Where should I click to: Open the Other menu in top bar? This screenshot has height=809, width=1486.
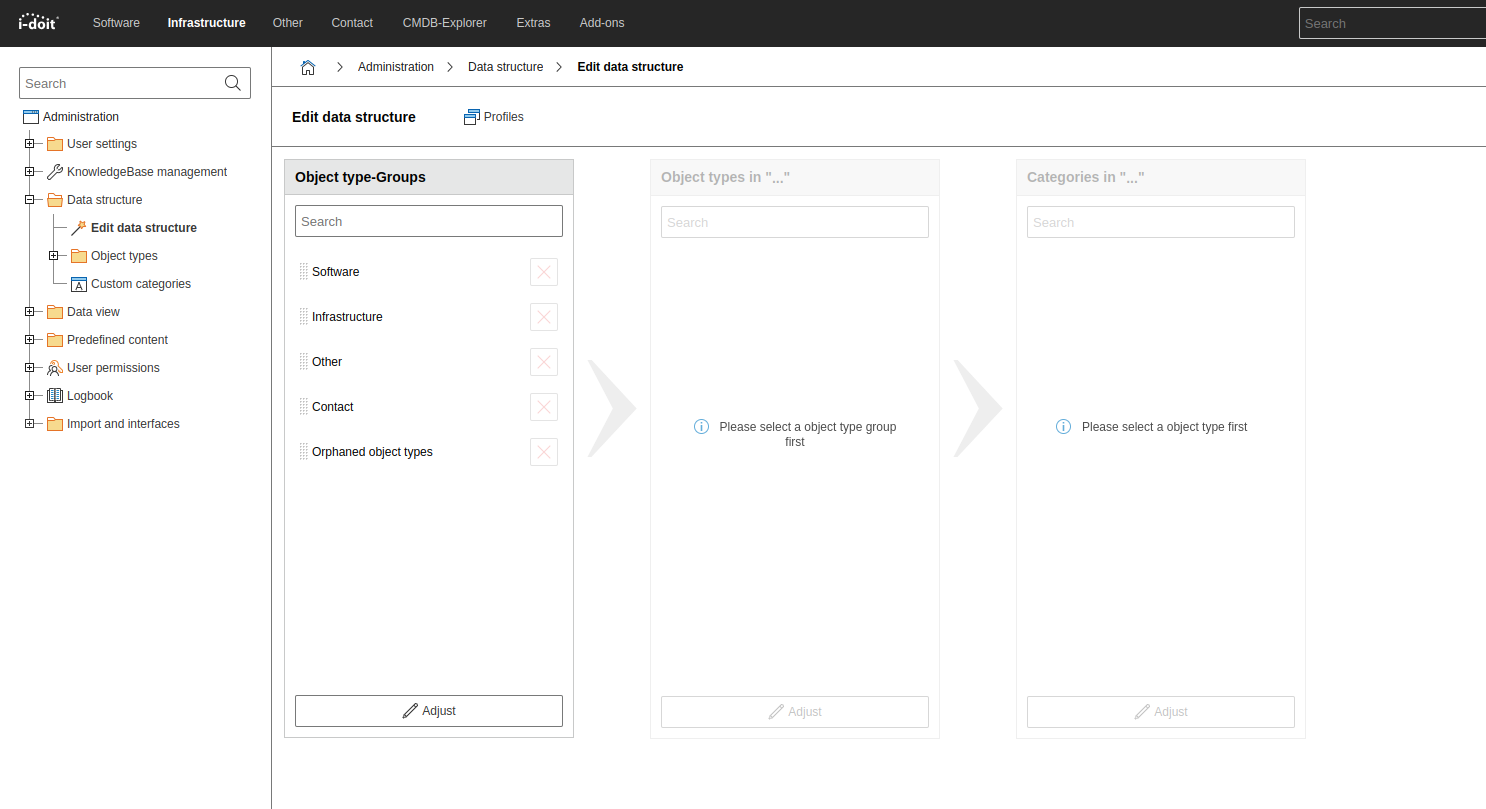(288, 22)
